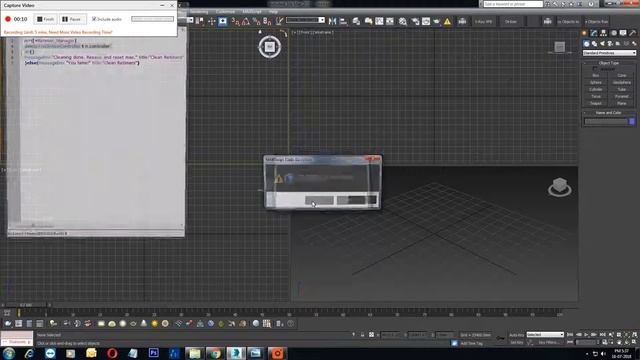Click the Edit Named Selection Sets icon

(279, 21)
